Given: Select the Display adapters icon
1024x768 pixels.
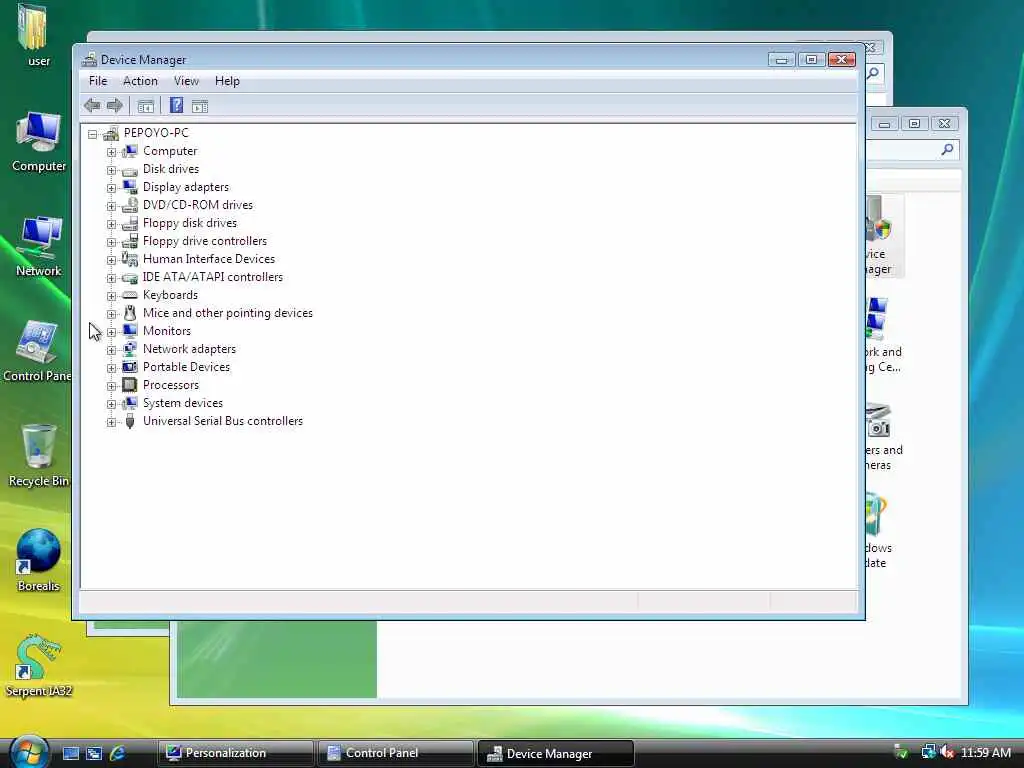Looking at the screenshot, I should pyautogui.click(x=130, y=187).
